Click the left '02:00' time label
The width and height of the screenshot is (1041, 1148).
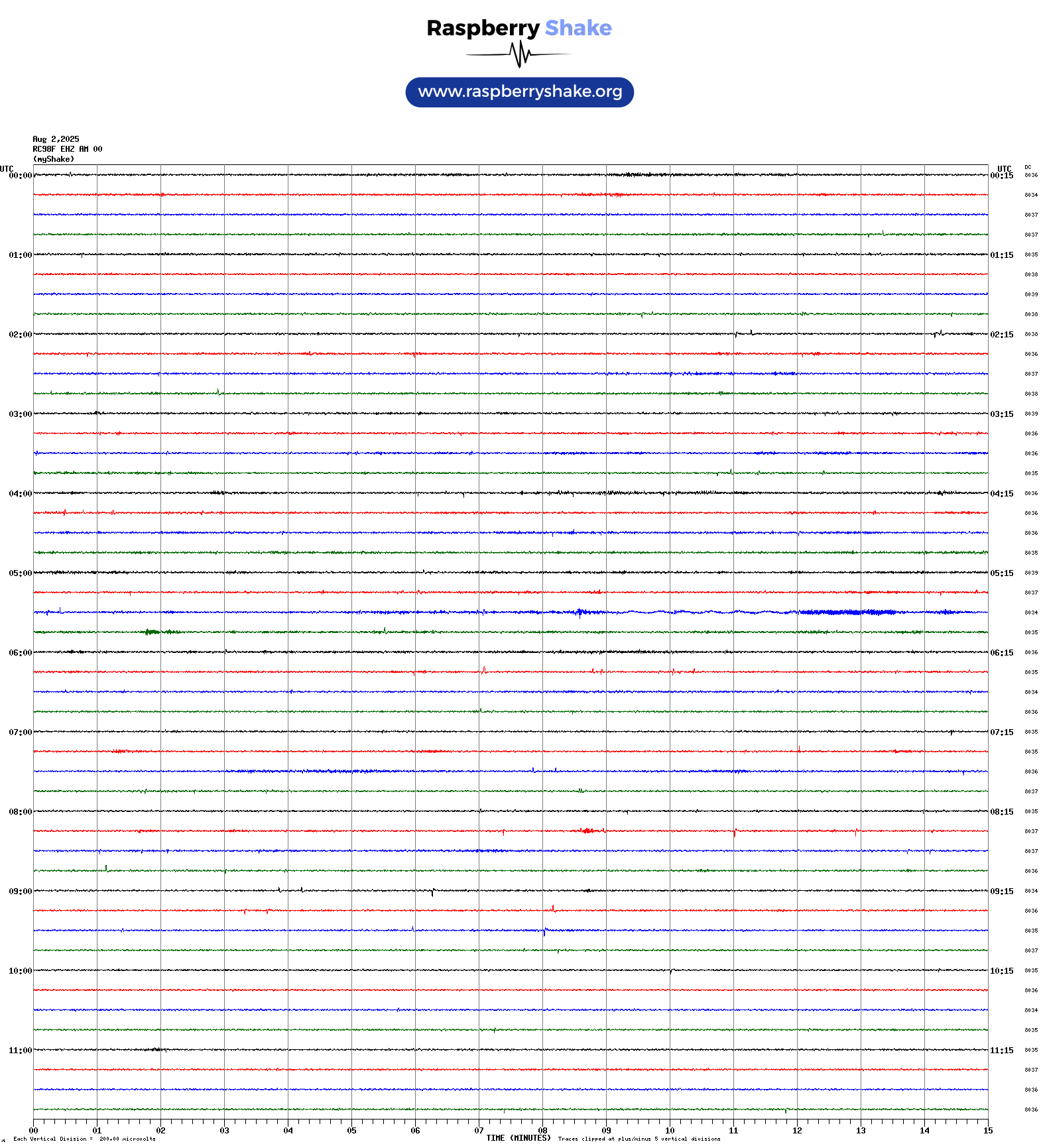[x=20, y=335]
